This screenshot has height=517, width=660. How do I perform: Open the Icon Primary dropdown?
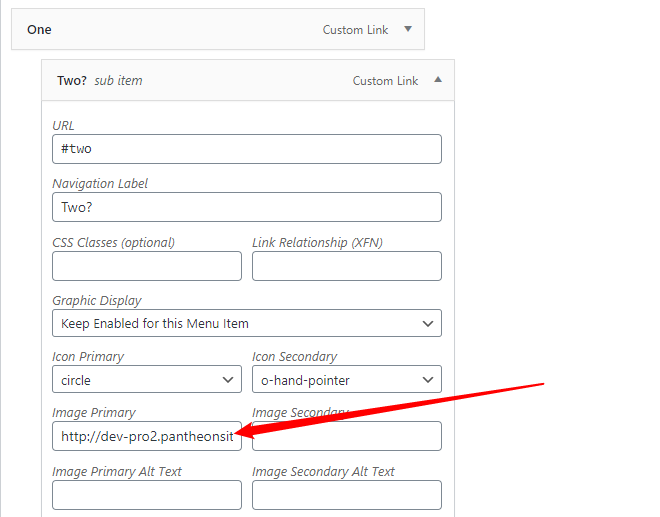click(147, 379)
